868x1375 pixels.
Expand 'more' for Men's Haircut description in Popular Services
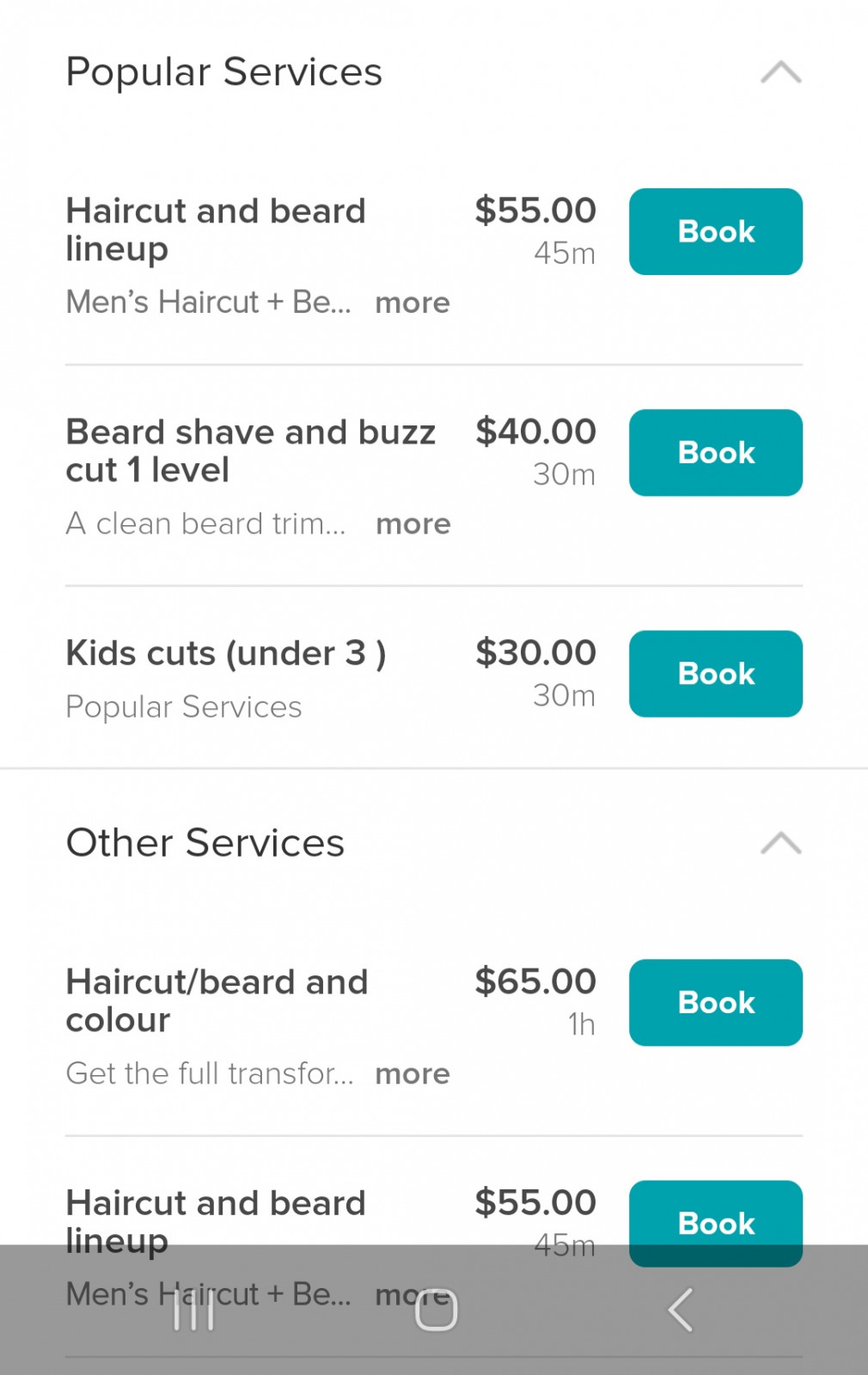pyautogui.click(x=413, y=303)
